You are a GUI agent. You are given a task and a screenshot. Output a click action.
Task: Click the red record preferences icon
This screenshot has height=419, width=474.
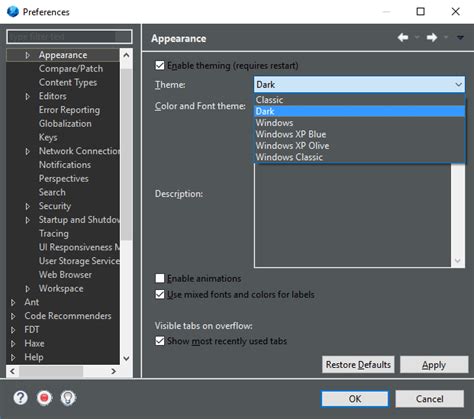[x=44, y=398]
